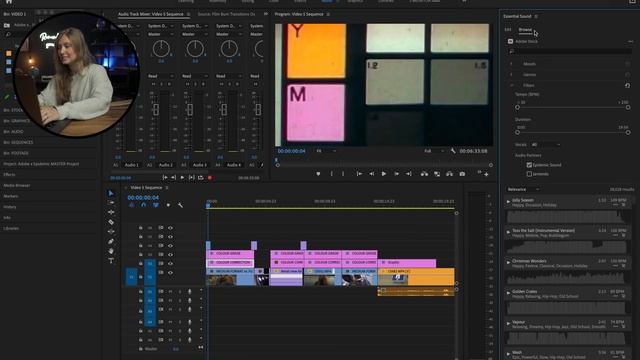Reset filters in Essential Sound panel
This screenshot has height=360, width=640.
coord(627,85)
